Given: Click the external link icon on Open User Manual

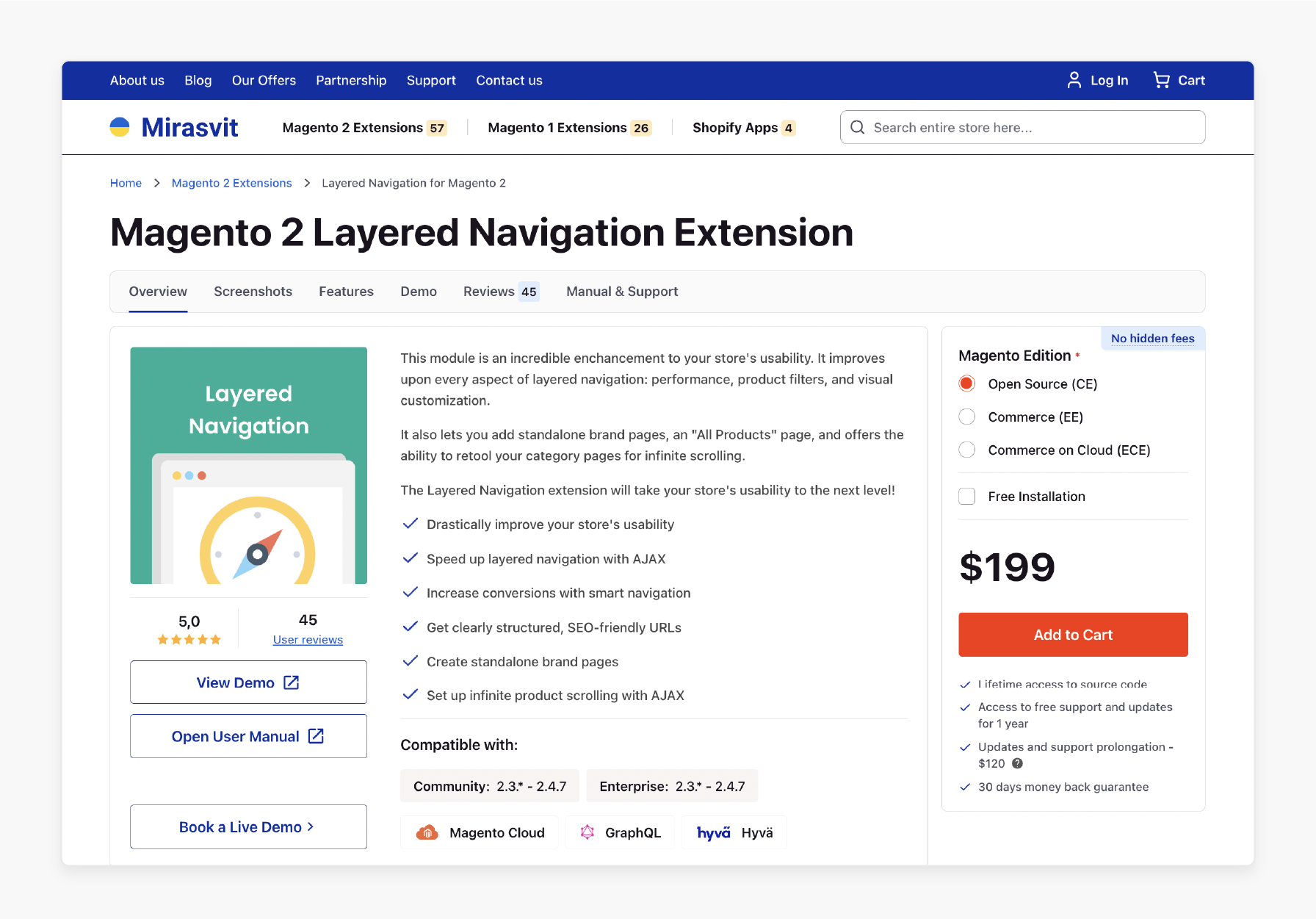Looking at the screenshot, I should 316,736.
